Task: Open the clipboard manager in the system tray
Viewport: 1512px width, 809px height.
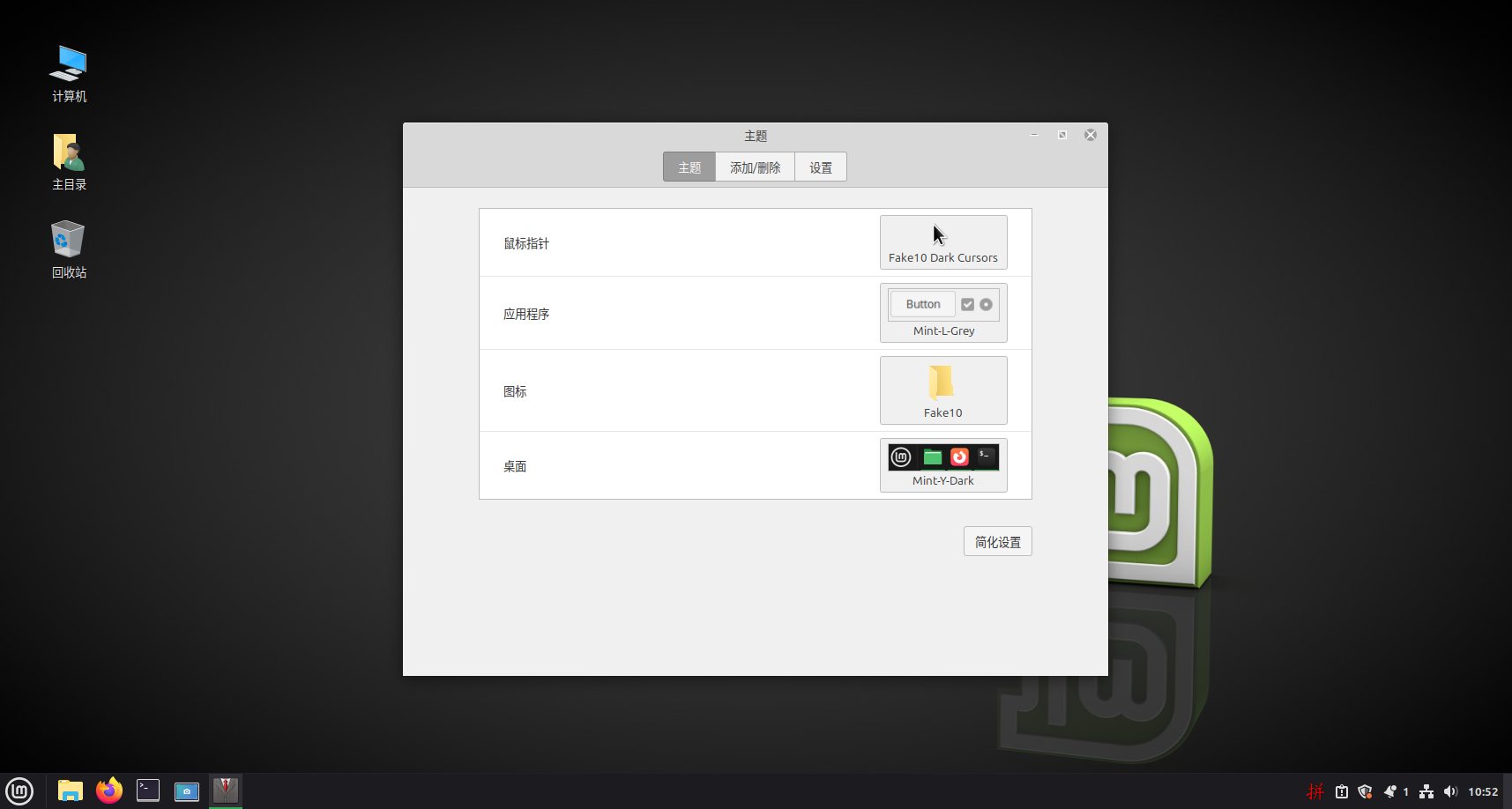Action: pyautogui.click(x=1342, y=791)
